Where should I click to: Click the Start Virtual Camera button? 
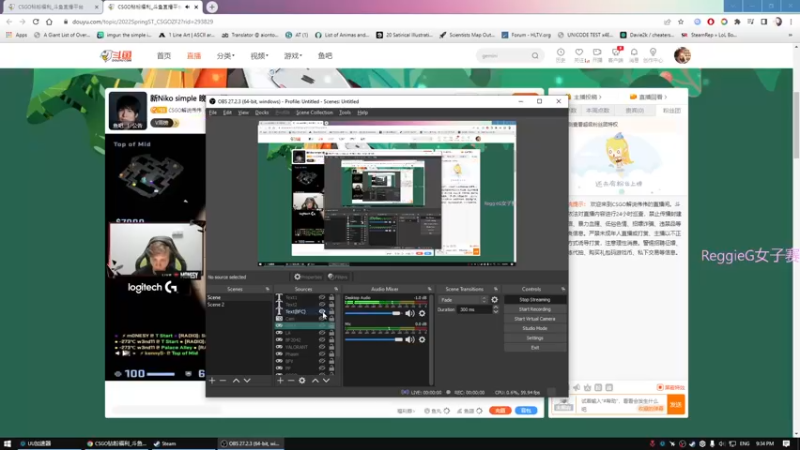tap(535, 319)
